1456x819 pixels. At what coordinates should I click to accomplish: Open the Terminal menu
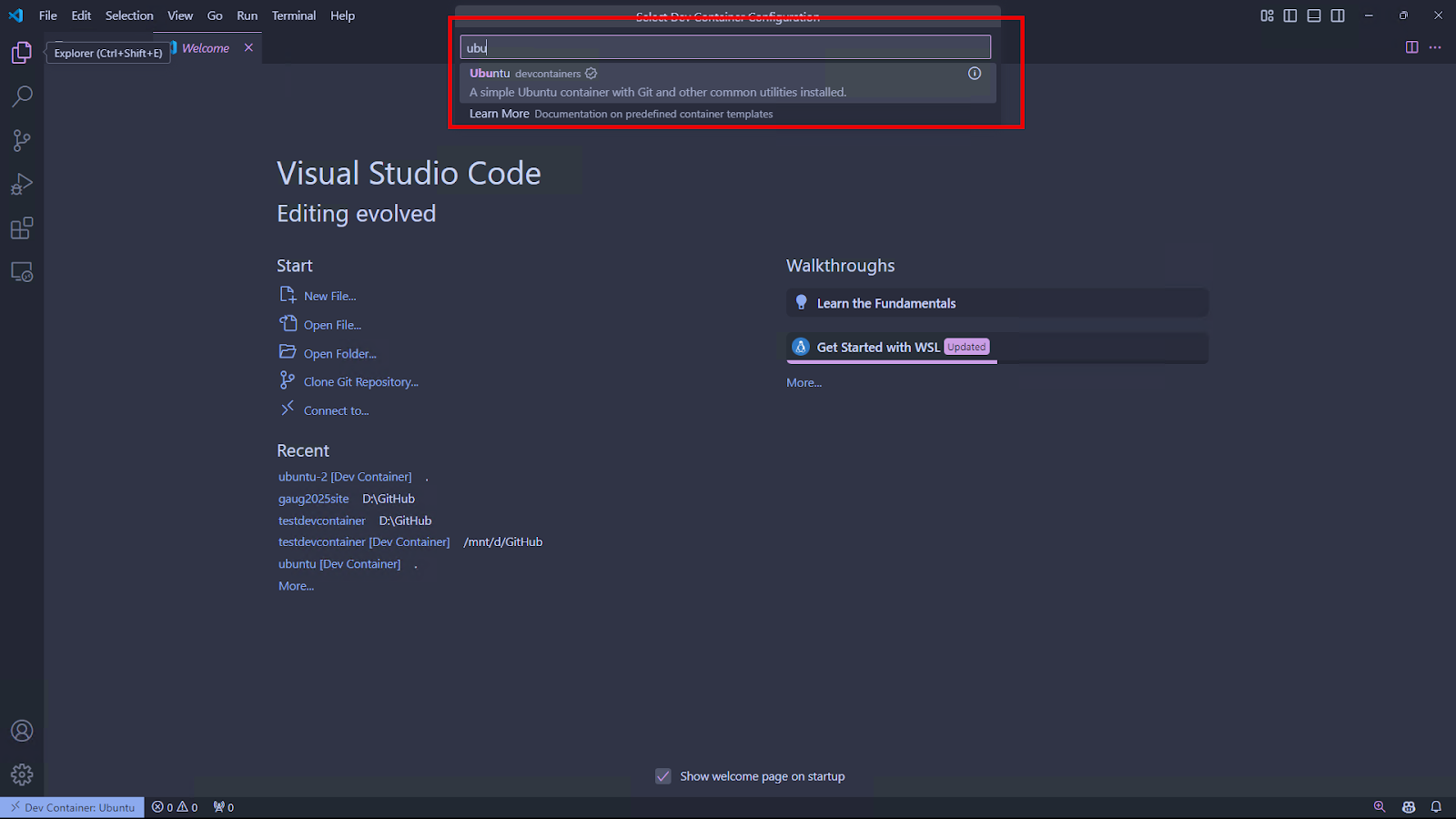pos(294,15)
